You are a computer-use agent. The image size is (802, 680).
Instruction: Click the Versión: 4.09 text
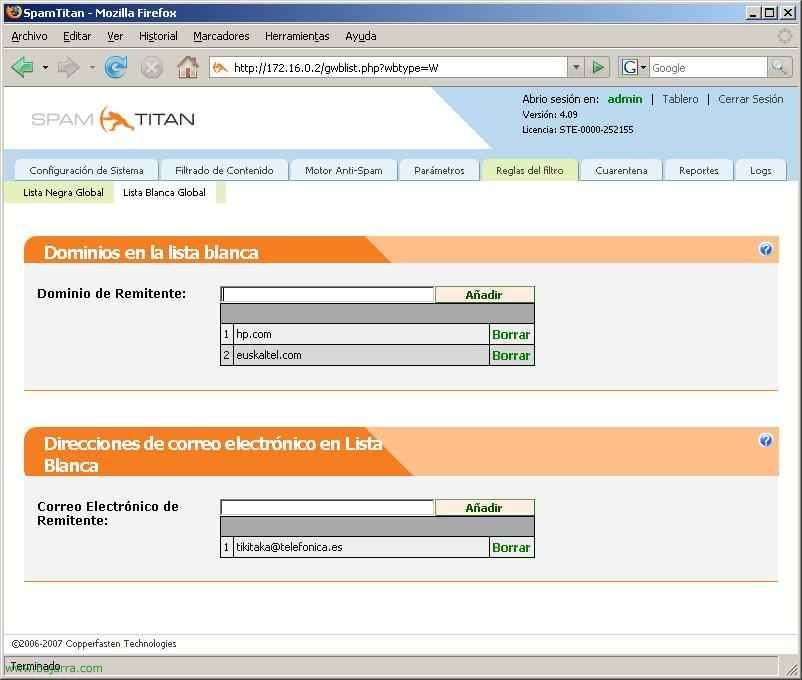(550, 115)
